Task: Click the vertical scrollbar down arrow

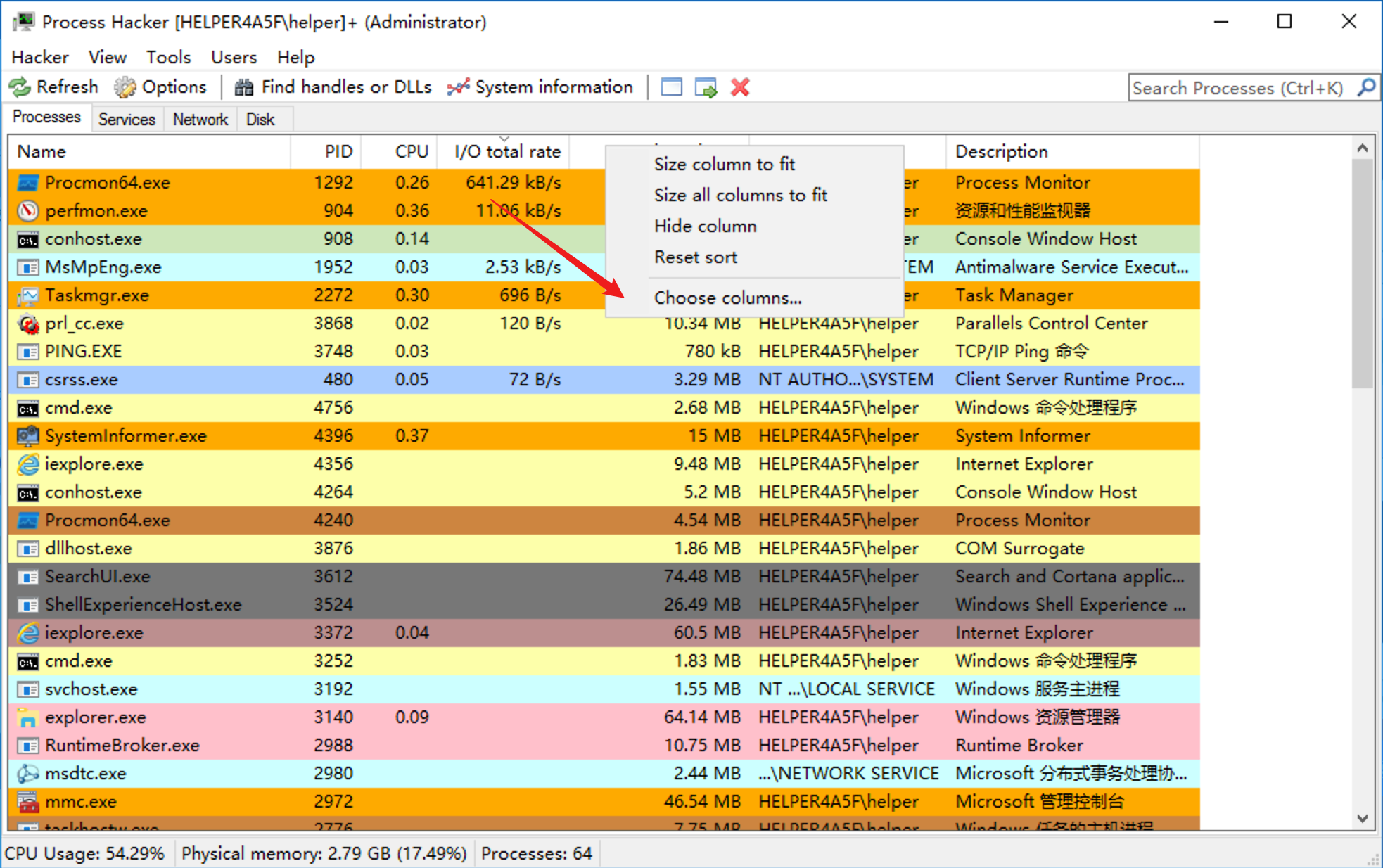Action: point(1363,818)
